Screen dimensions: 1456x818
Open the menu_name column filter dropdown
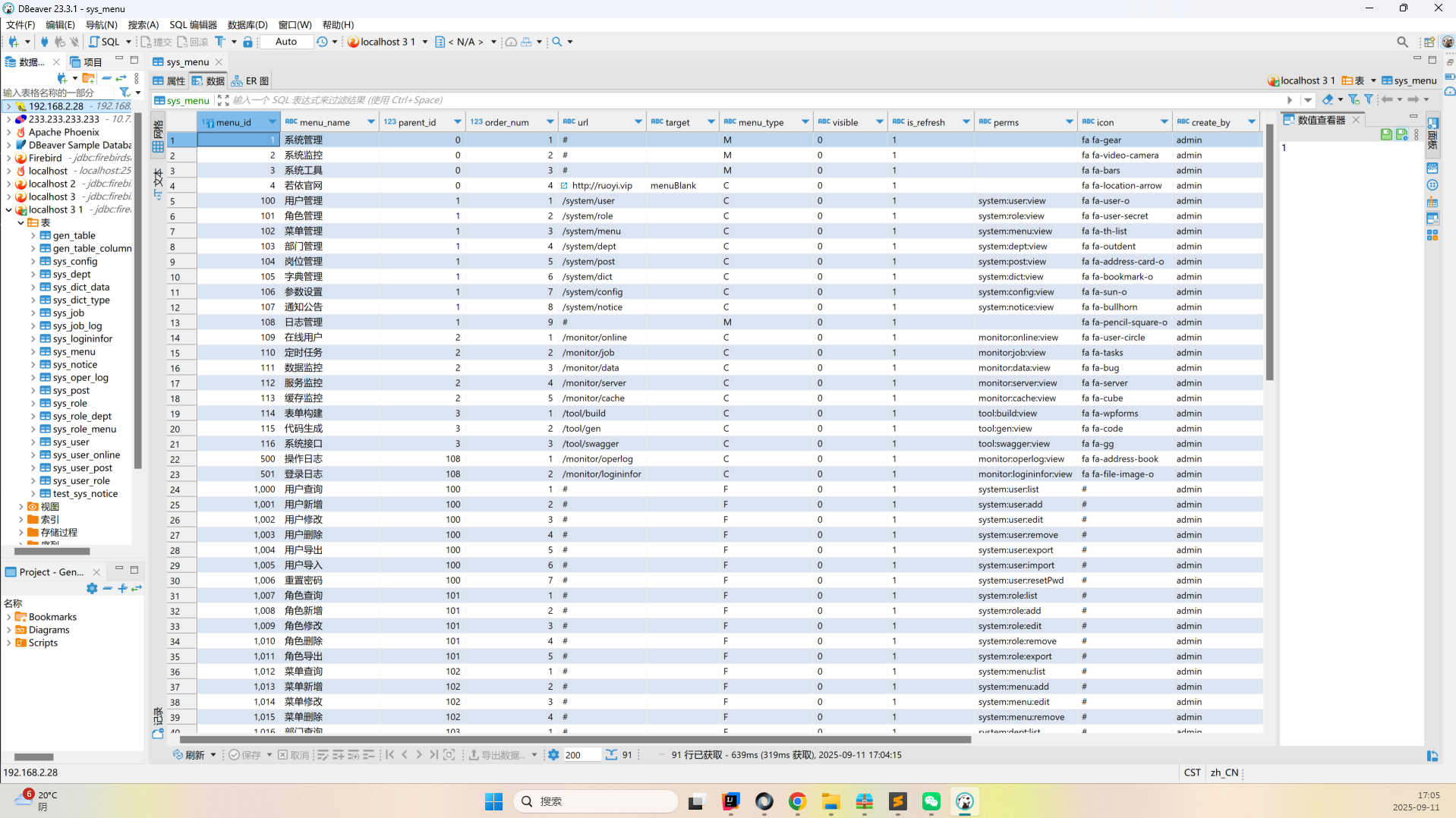[370, 122]
